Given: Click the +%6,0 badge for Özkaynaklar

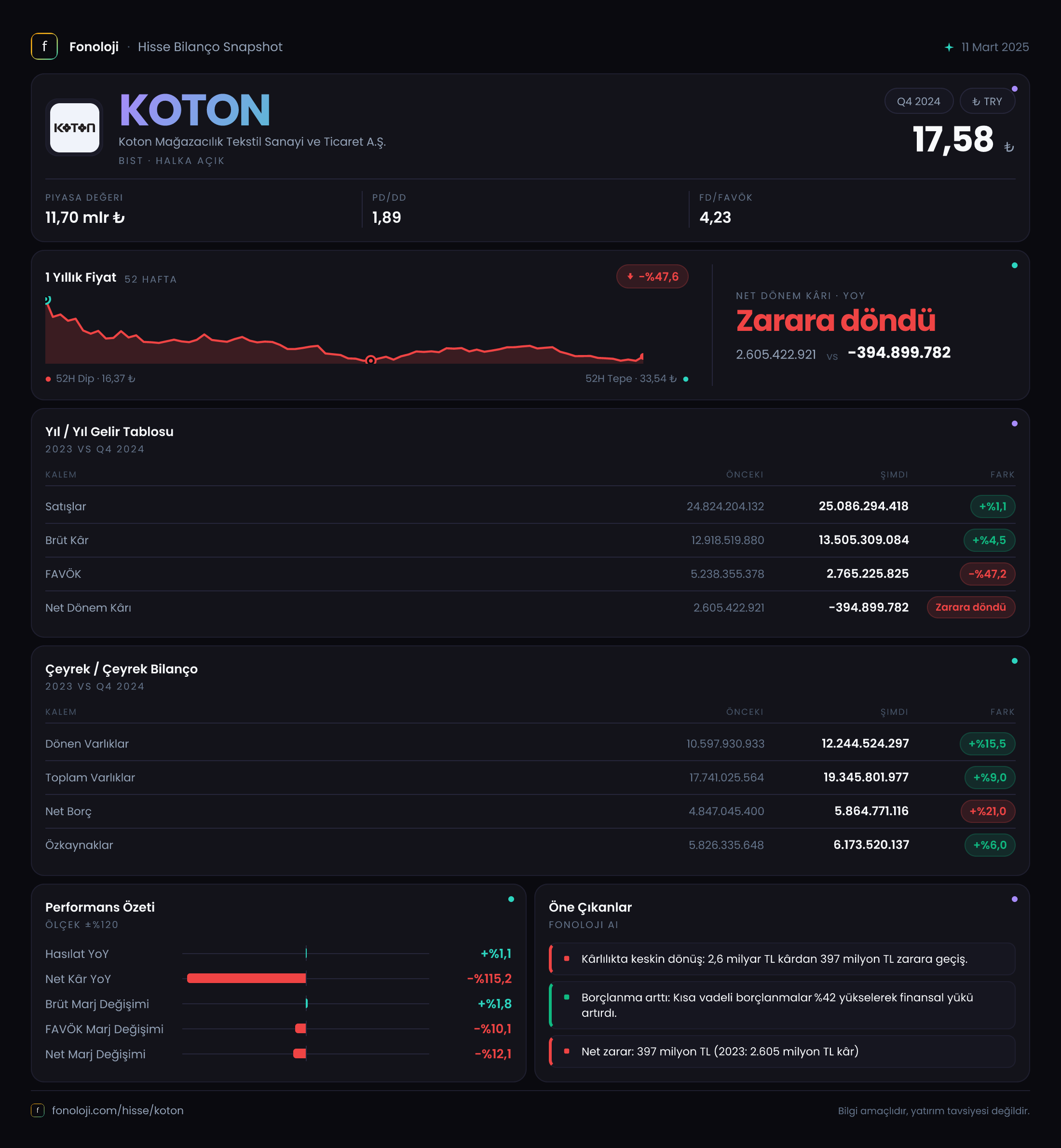Looking at the screenshot, I should [x=990, y=845].
